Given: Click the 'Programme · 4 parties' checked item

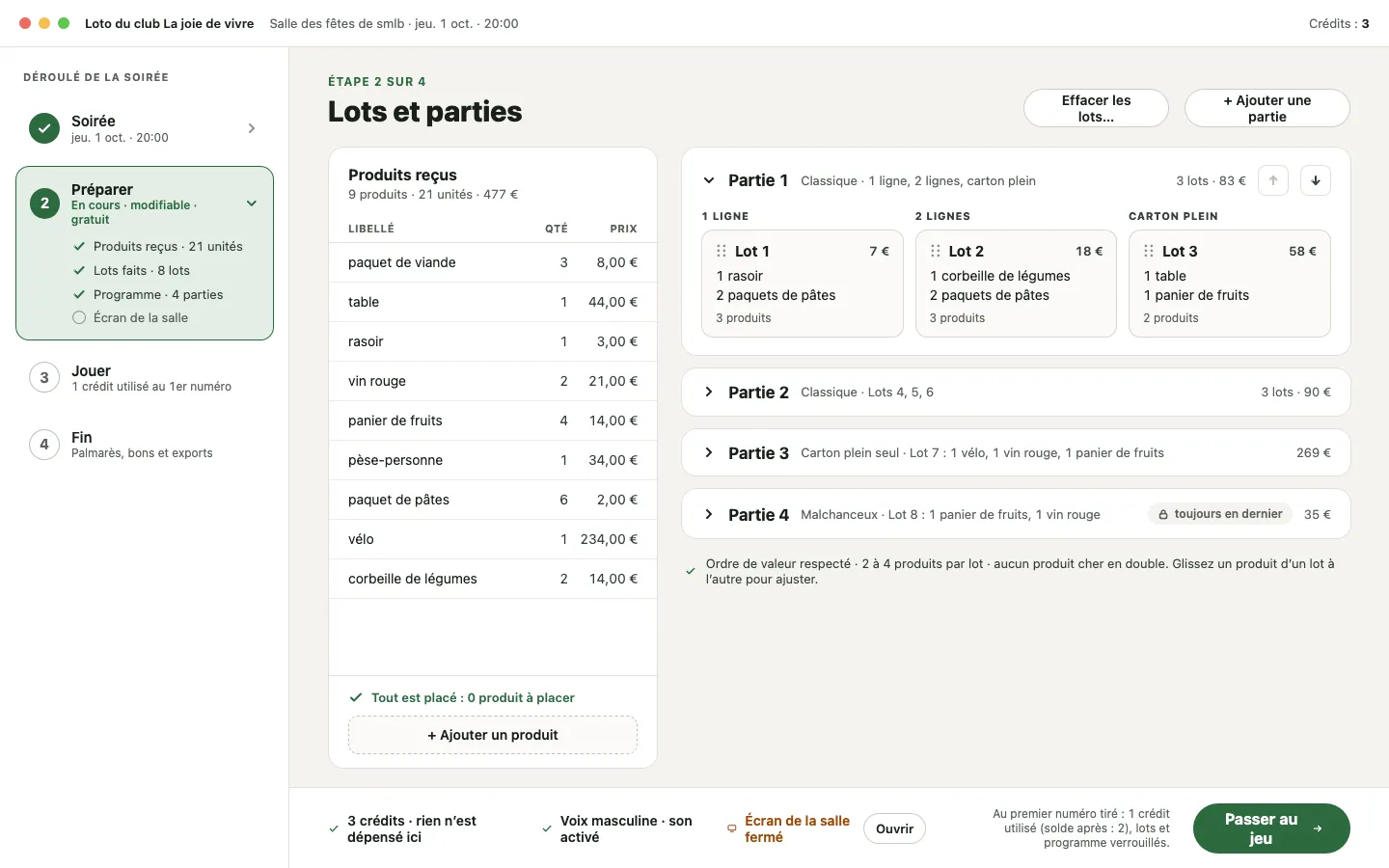Looking at the screenshot, I should coord(149,294).
